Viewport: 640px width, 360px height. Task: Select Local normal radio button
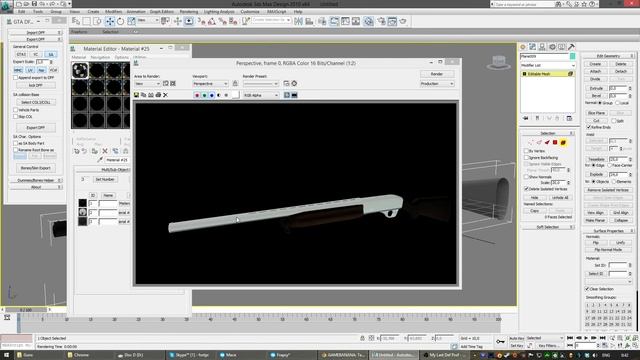pyautogui.click(x=618, y=103)
